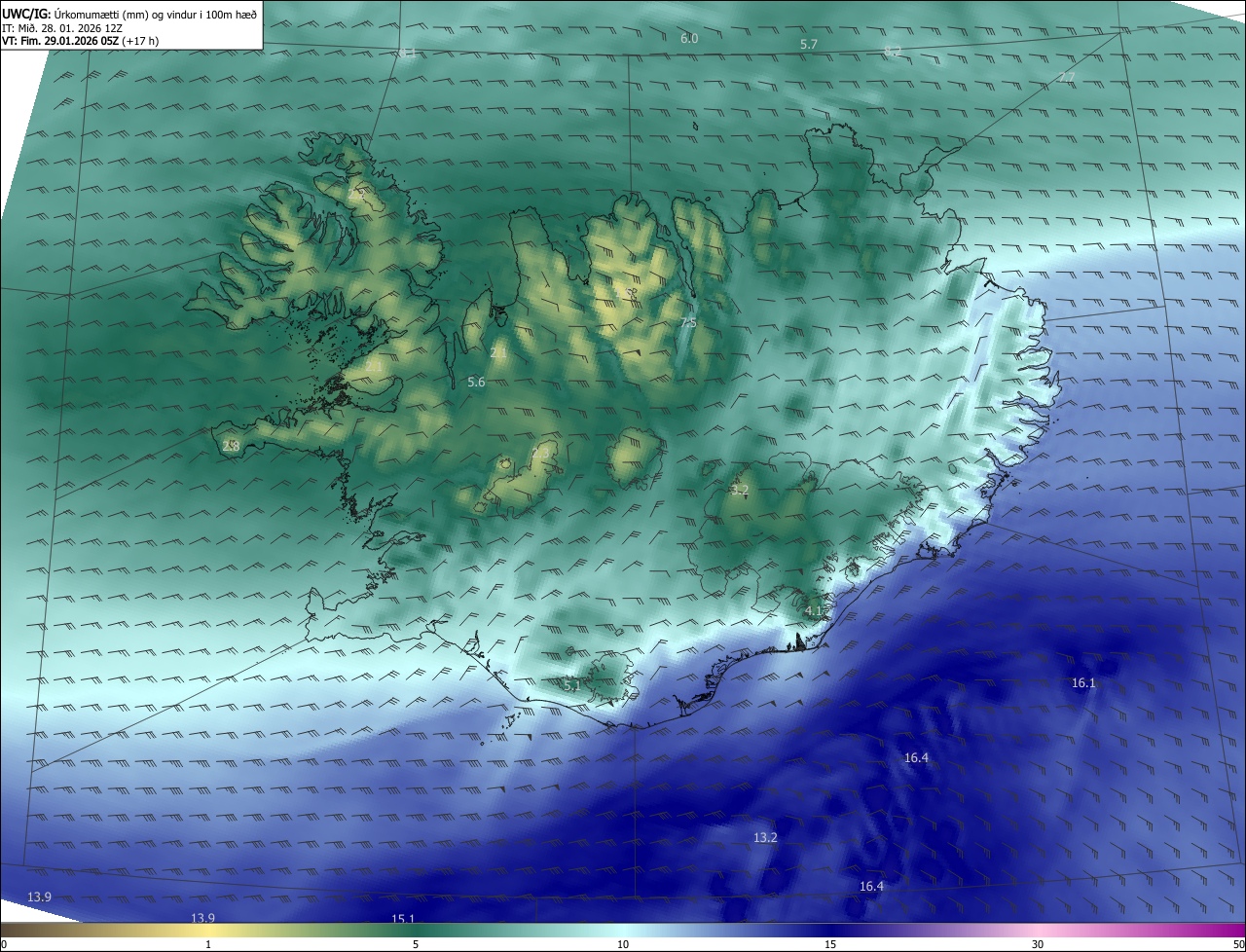Click the 3.2 value over the glacier

[739, 490]
